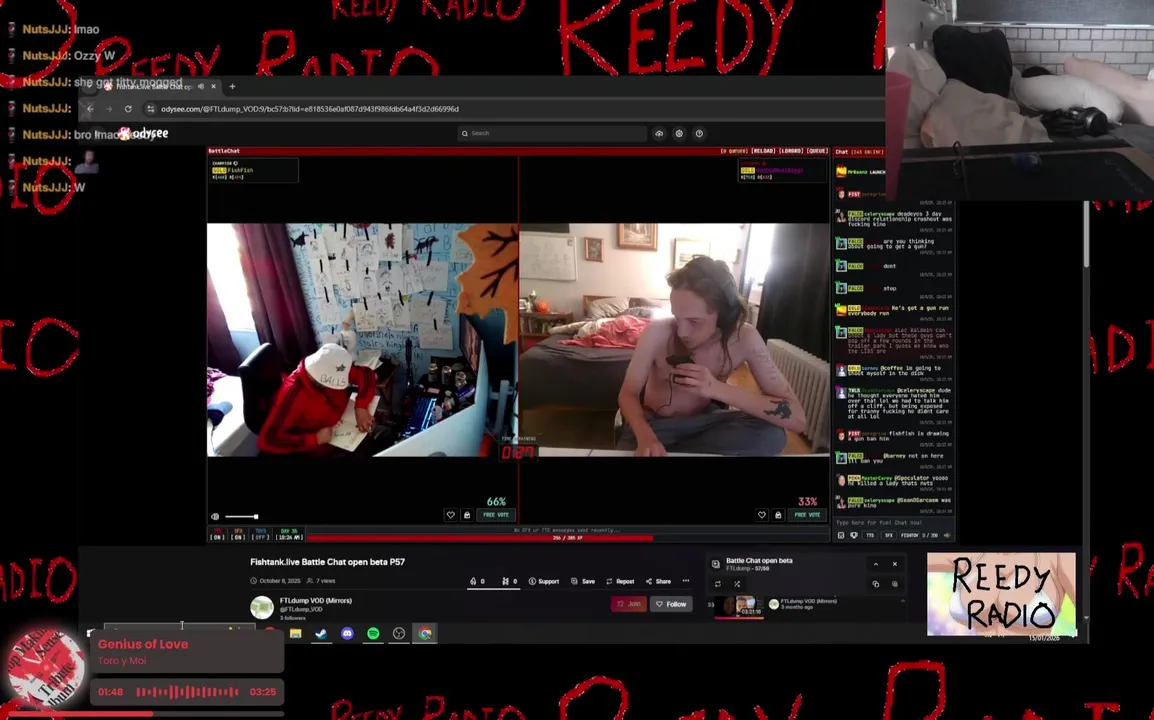Click the chat message input field

[x=893, y=523]
